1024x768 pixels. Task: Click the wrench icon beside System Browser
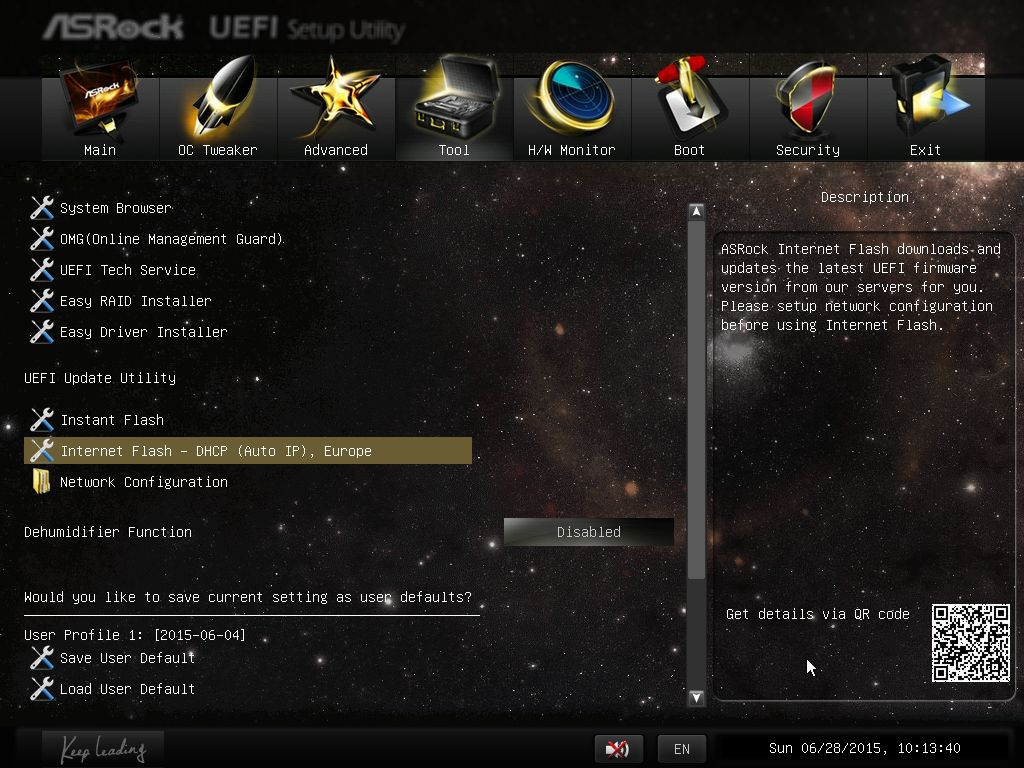tap(42, 208)
